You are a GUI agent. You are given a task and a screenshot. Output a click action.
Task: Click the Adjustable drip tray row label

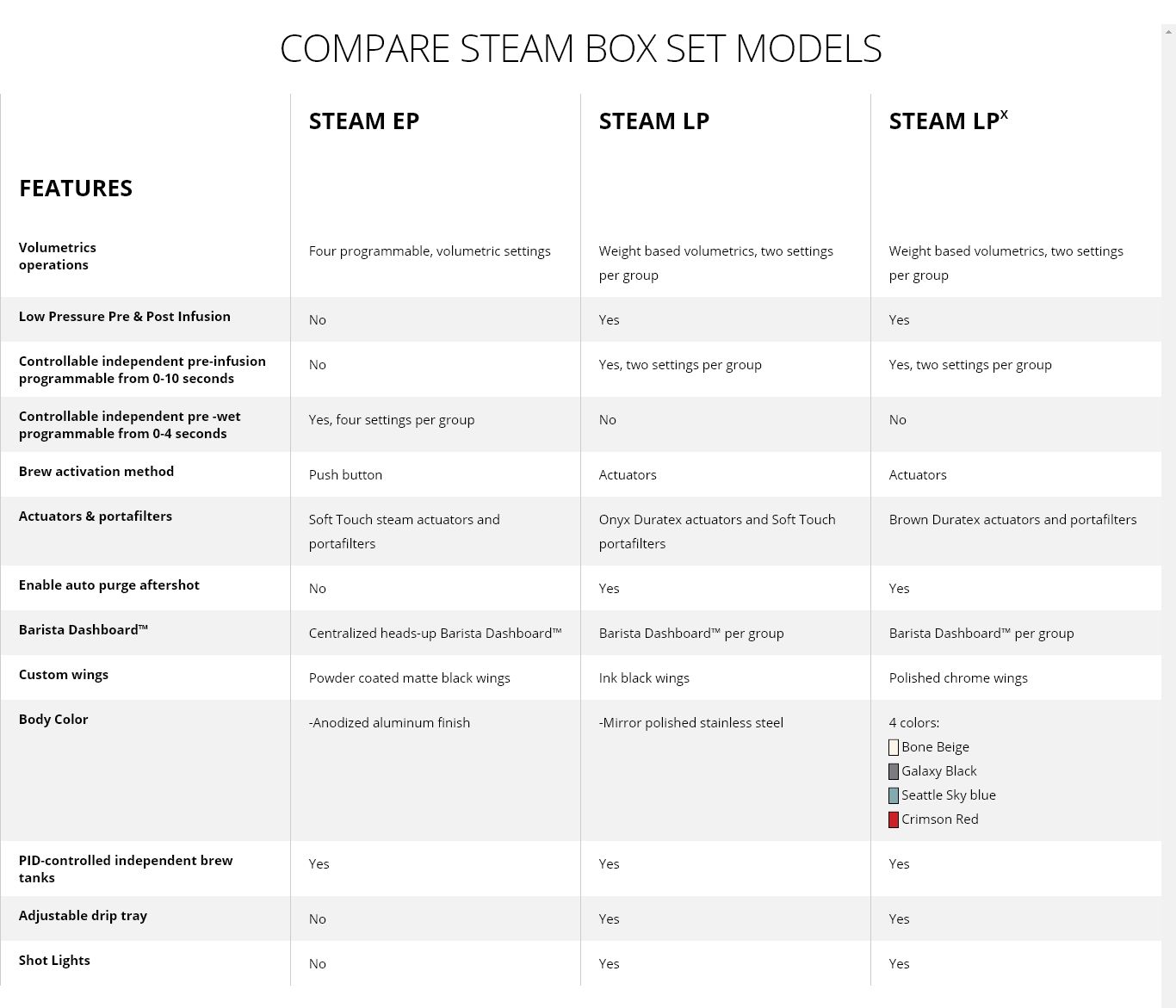point(83,916)
